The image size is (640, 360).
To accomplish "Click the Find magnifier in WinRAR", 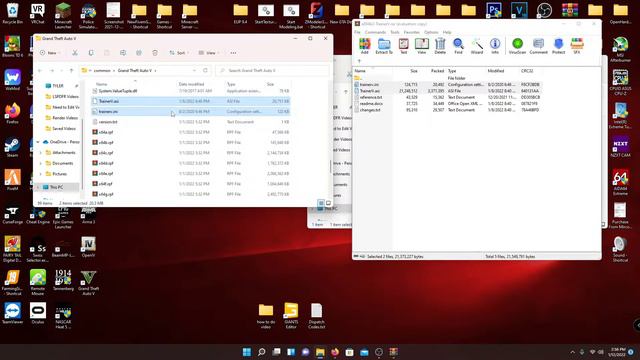I will [458, 46].
